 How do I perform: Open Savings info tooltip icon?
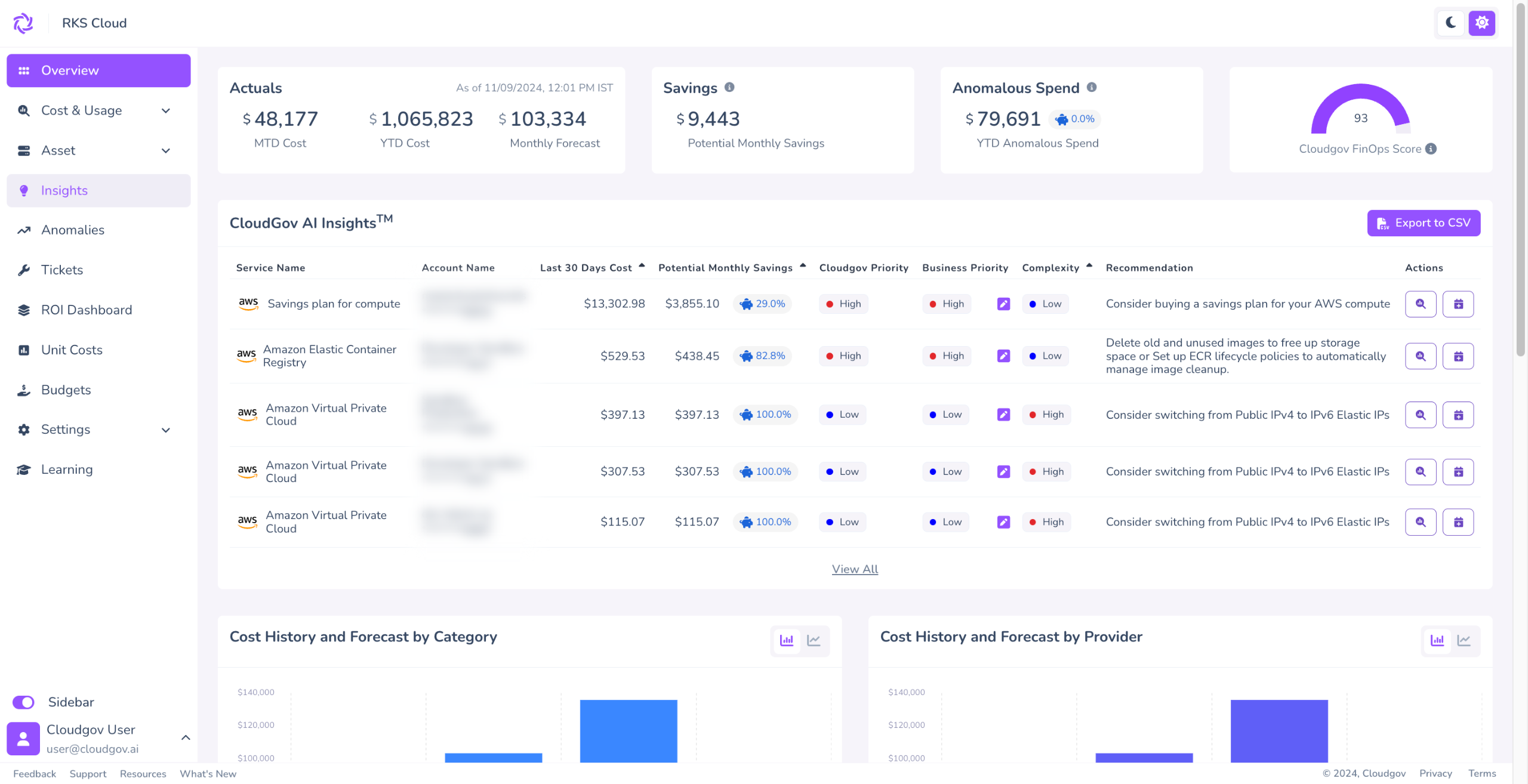click(729, 87)
